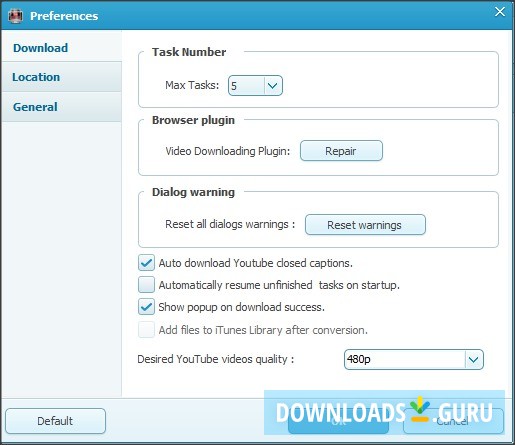
Task: Close the Preferences dialog
Action: (500, 12)
